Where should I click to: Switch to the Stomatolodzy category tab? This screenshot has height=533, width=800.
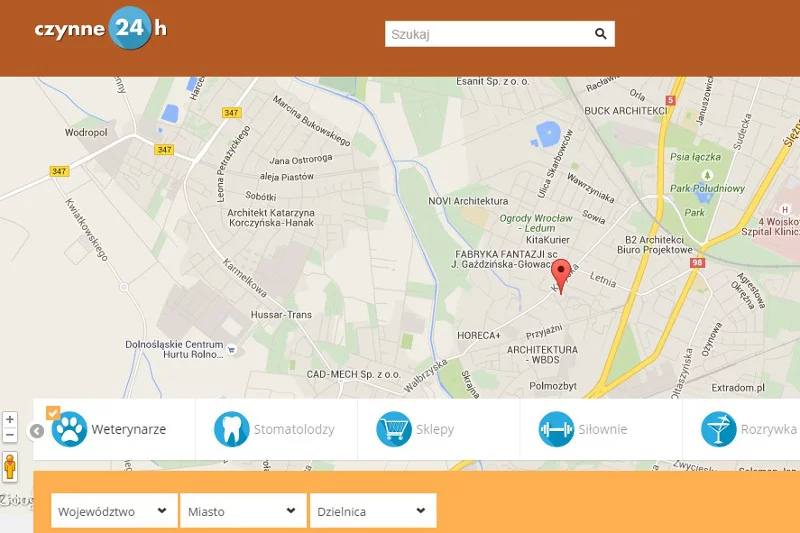[x=276, y=429]
